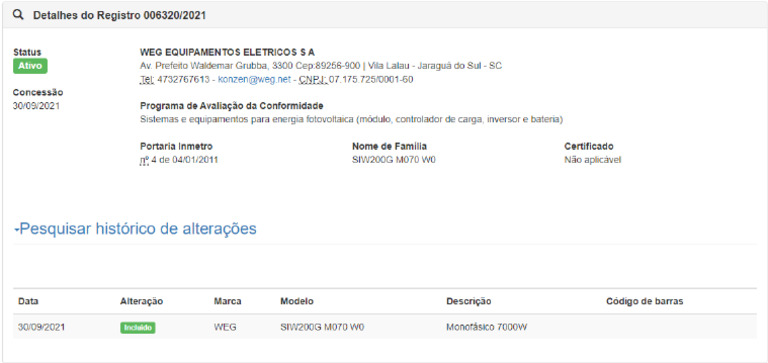Click the Concessão date 30/09/2021
The height and width of the screenshot is (363, 768).
[37, 105]
